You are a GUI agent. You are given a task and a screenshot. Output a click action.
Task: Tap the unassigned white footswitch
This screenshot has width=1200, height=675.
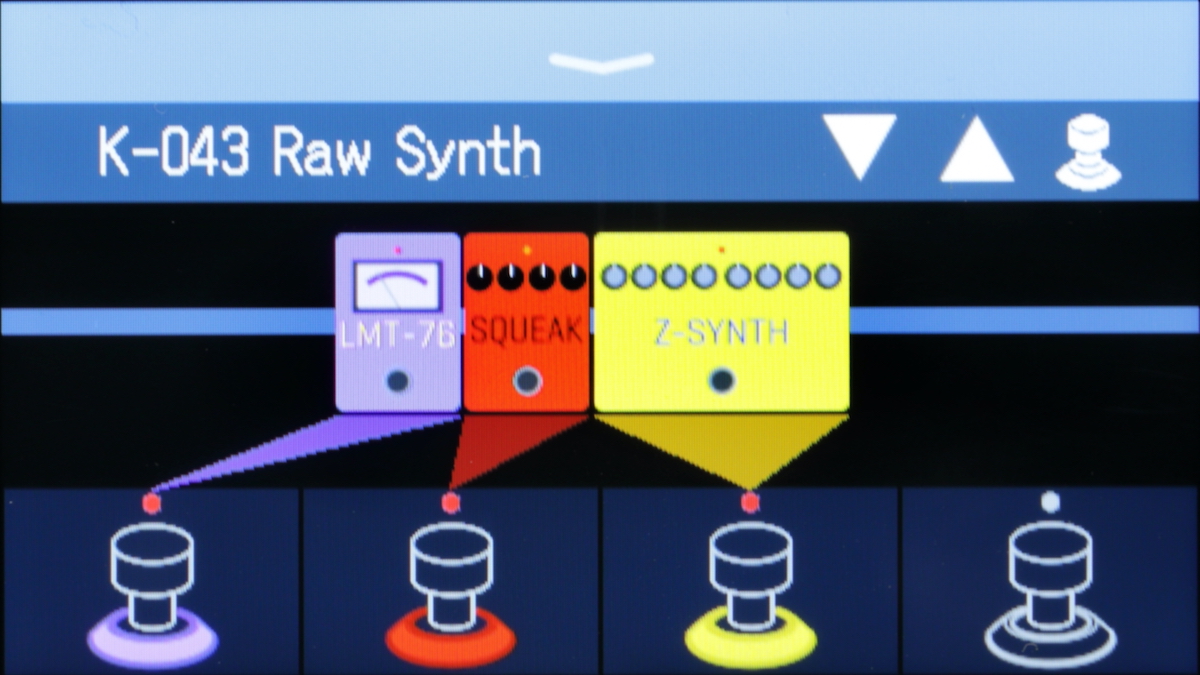(x=1050, y=594)
